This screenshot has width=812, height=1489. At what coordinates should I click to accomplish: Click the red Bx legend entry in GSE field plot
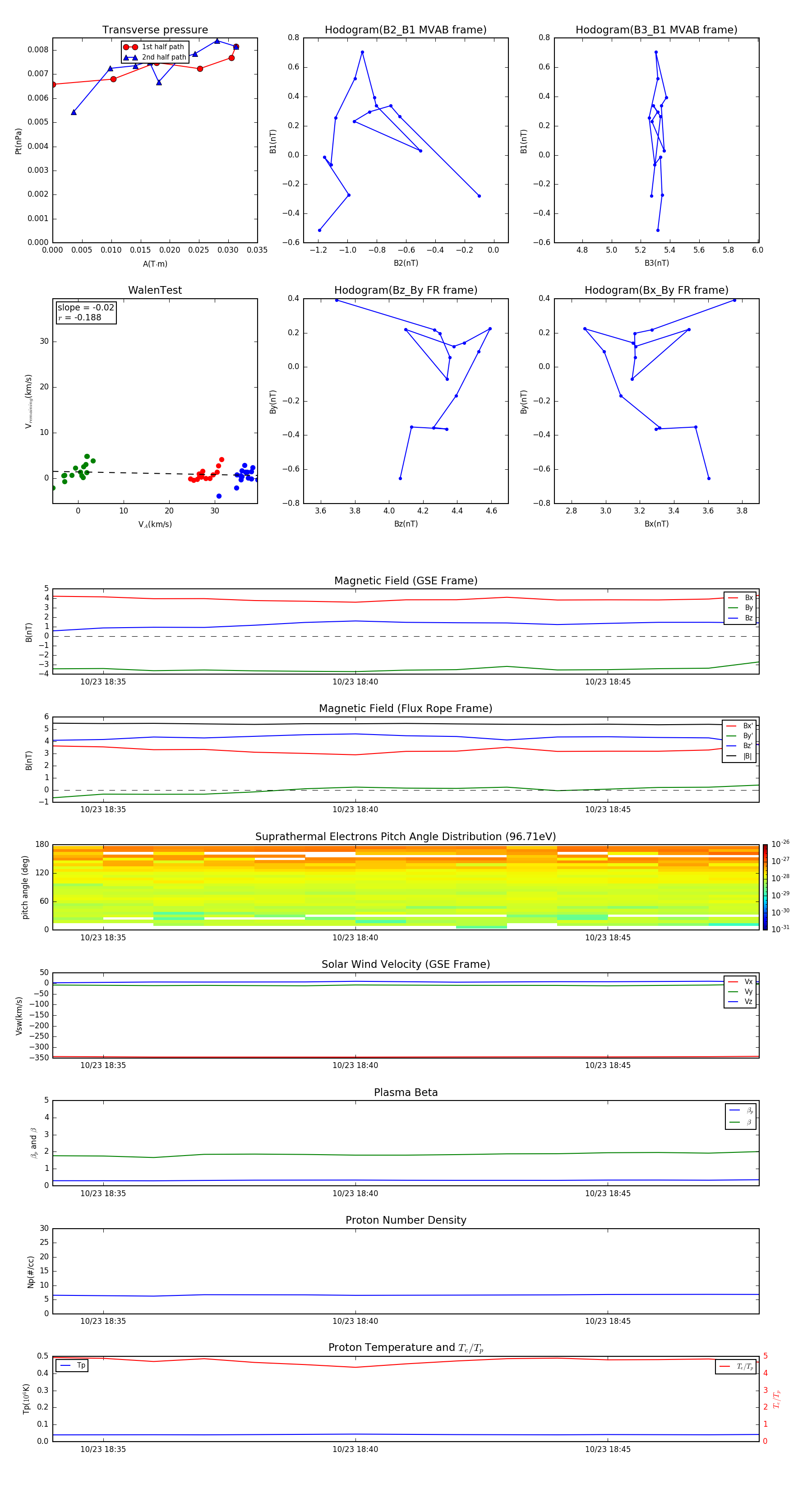[x=740, y=598]
